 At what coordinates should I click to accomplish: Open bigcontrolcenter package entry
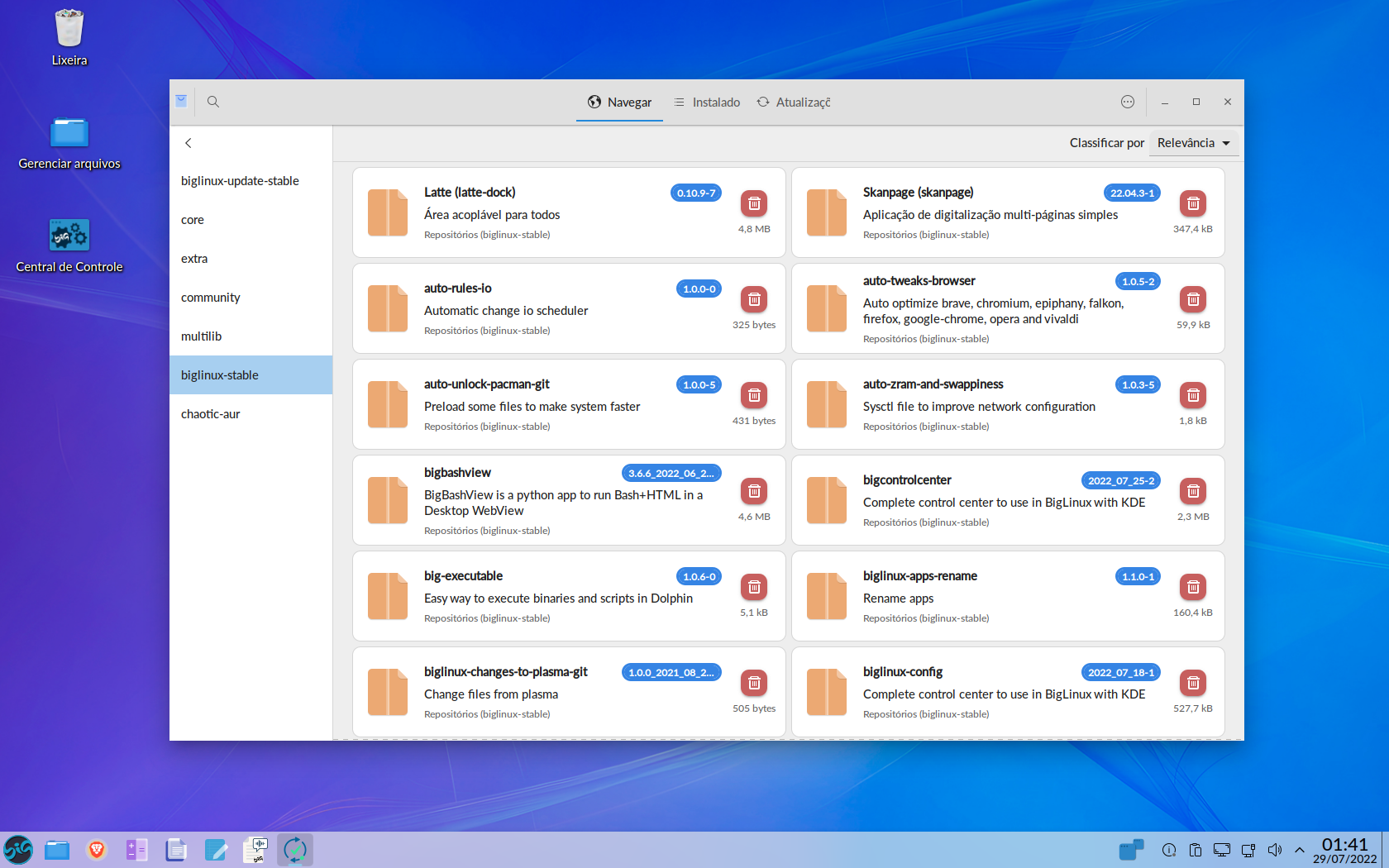[1008, 500]
